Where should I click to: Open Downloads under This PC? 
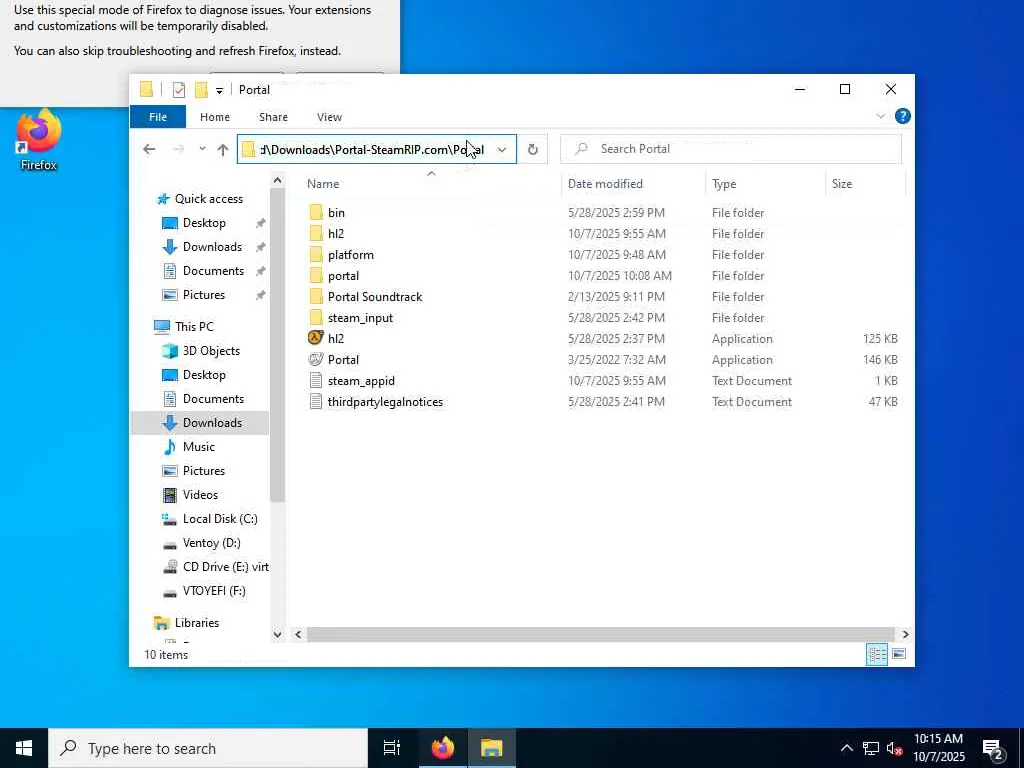[x=212, y=423]
